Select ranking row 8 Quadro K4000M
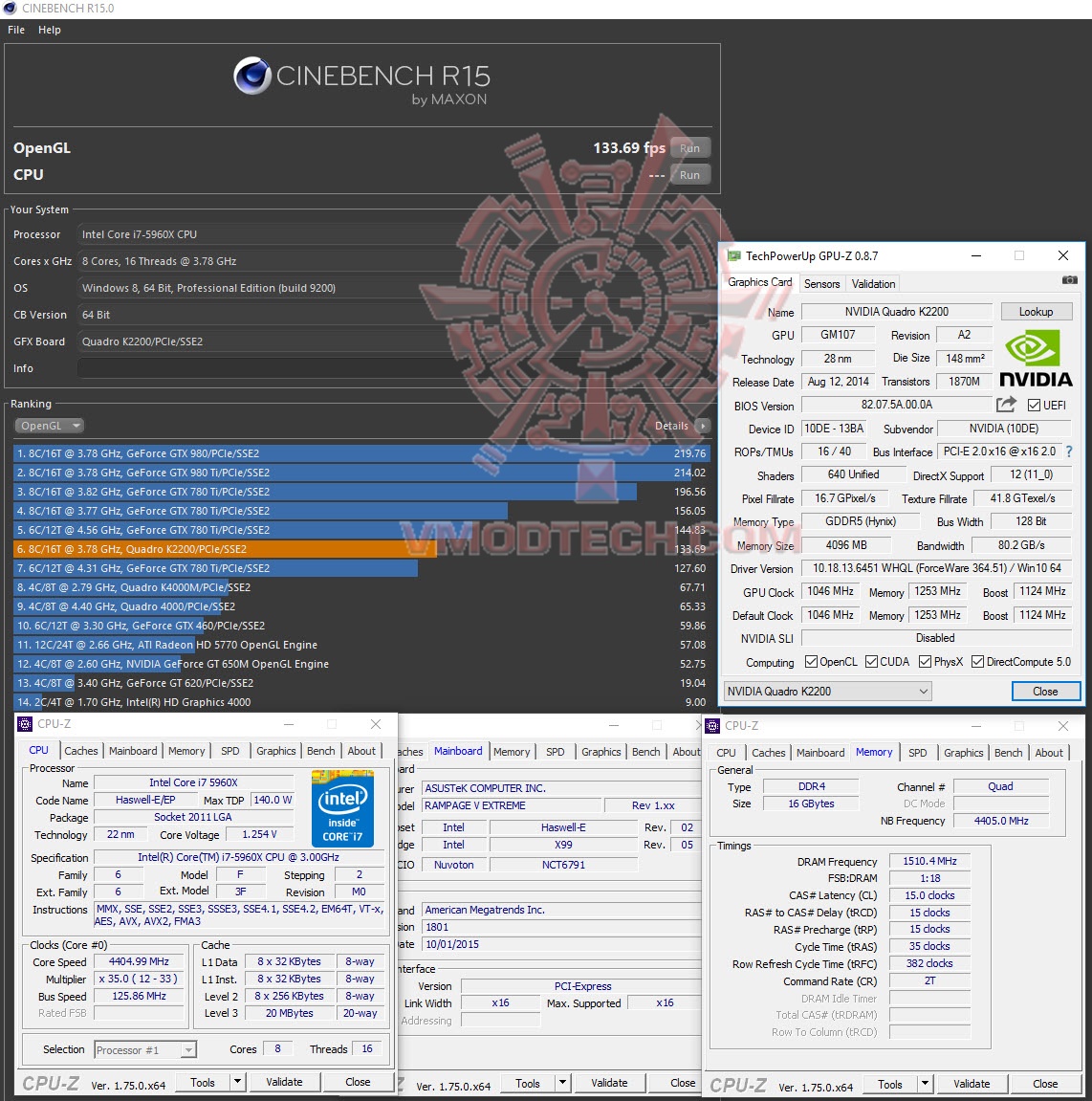Screen dimensions: 1092x1101 (362, 587)
